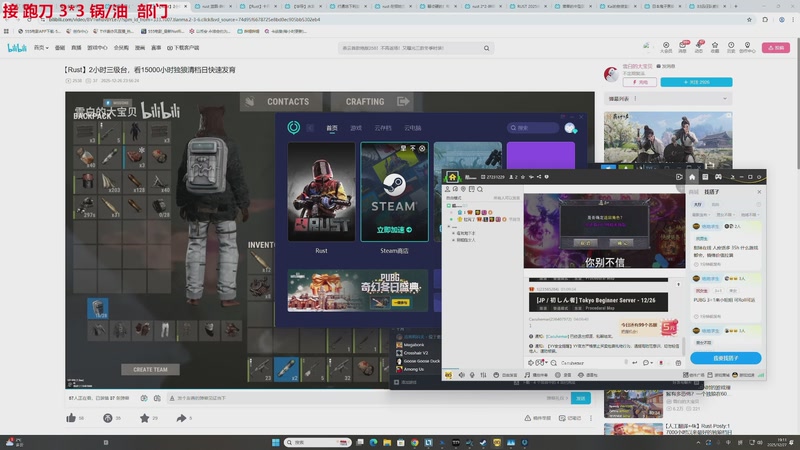The image size is (800, 450).
Task: Open Google Chrome from the taskbar
Action: (x=415, y=442)
